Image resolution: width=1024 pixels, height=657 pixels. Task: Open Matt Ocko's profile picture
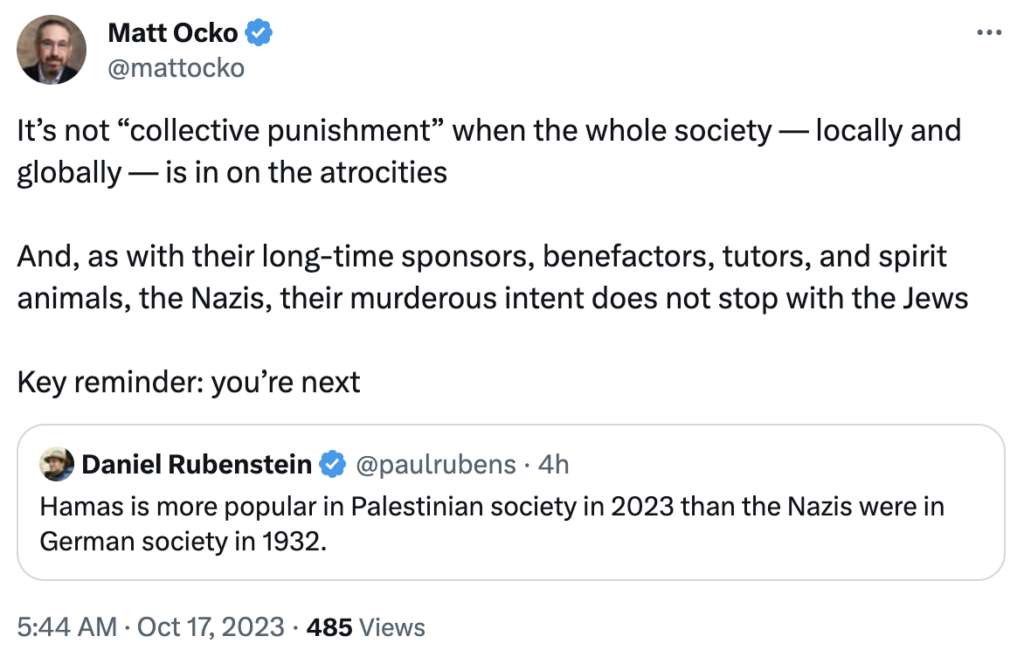tap(49, 50)
